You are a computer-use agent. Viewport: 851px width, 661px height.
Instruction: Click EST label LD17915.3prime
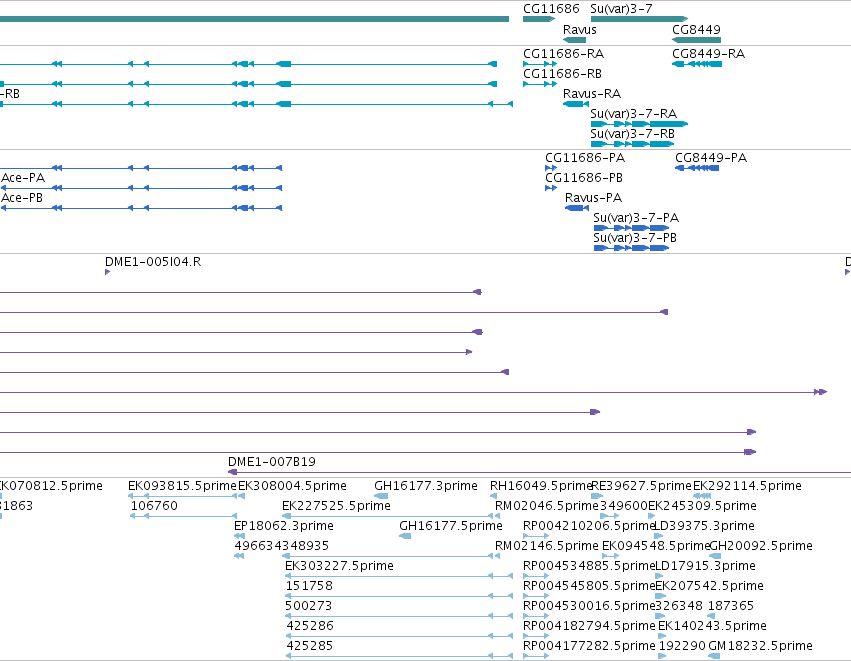(705, 566)
